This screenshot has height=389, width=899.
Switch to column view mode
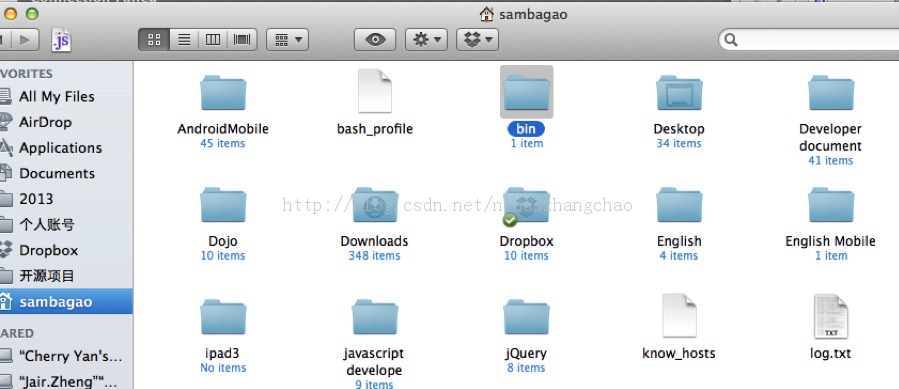coord(213,40)
